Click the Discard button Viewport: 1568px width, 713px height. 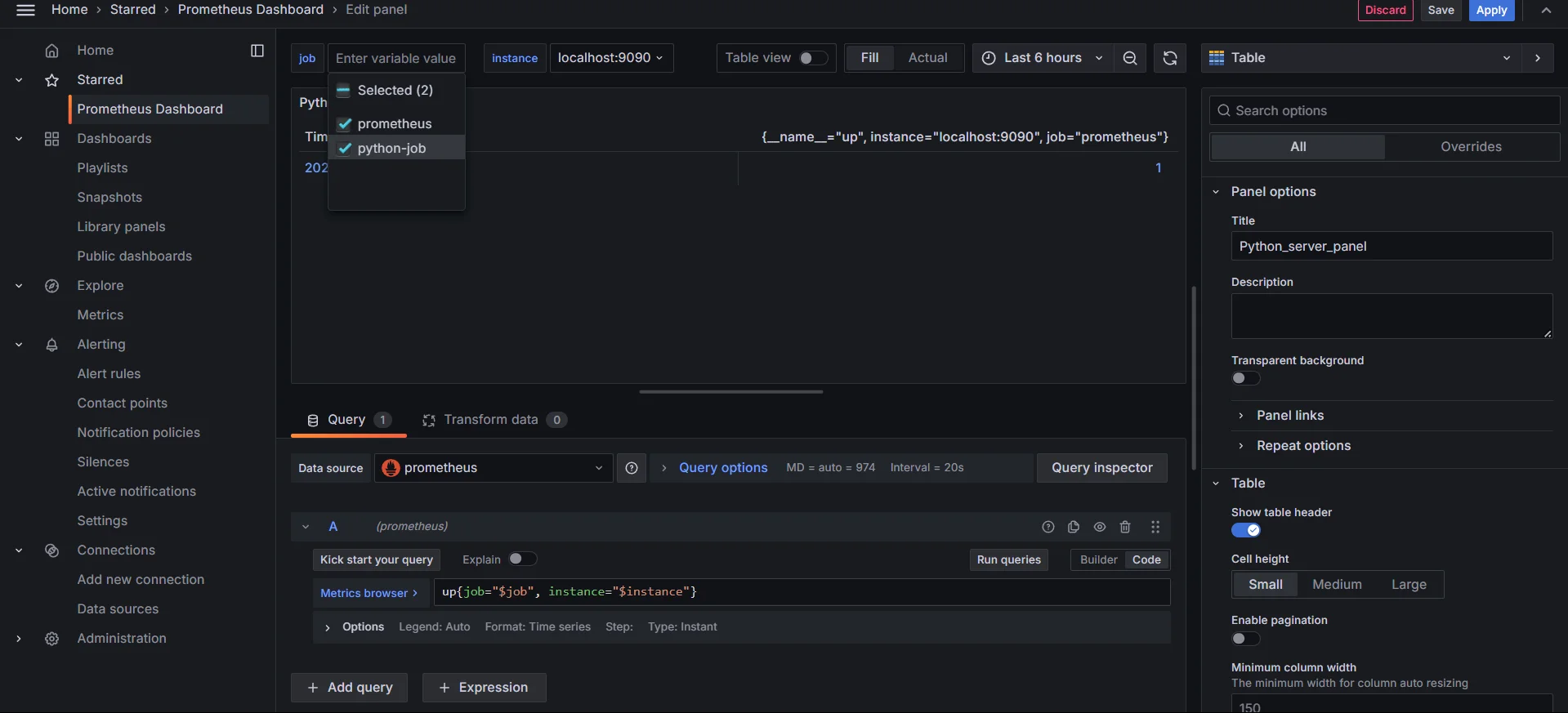[x=1385, y=11]
